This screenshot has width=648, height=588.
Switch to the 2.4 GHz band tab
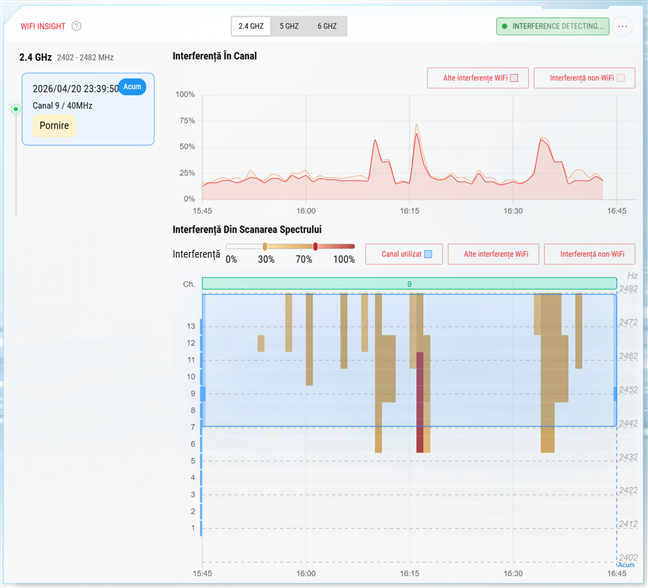coord(251,26)
